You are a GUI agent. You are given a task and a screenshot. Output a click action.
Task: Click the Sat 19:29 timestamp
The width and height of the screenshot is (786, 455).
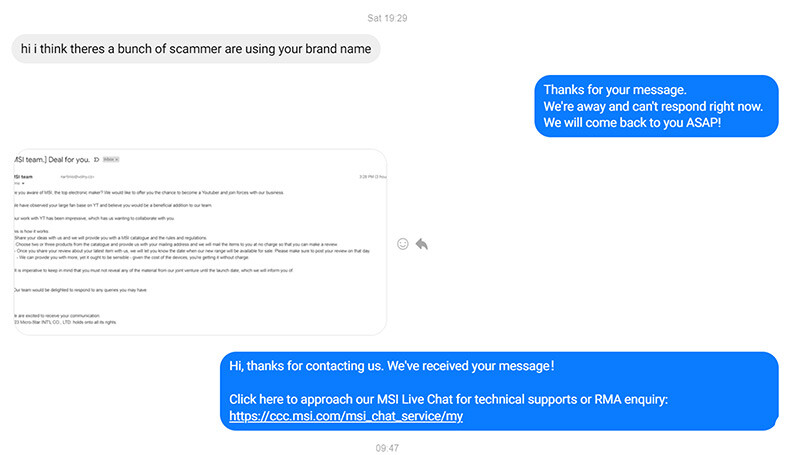(387, 18)
